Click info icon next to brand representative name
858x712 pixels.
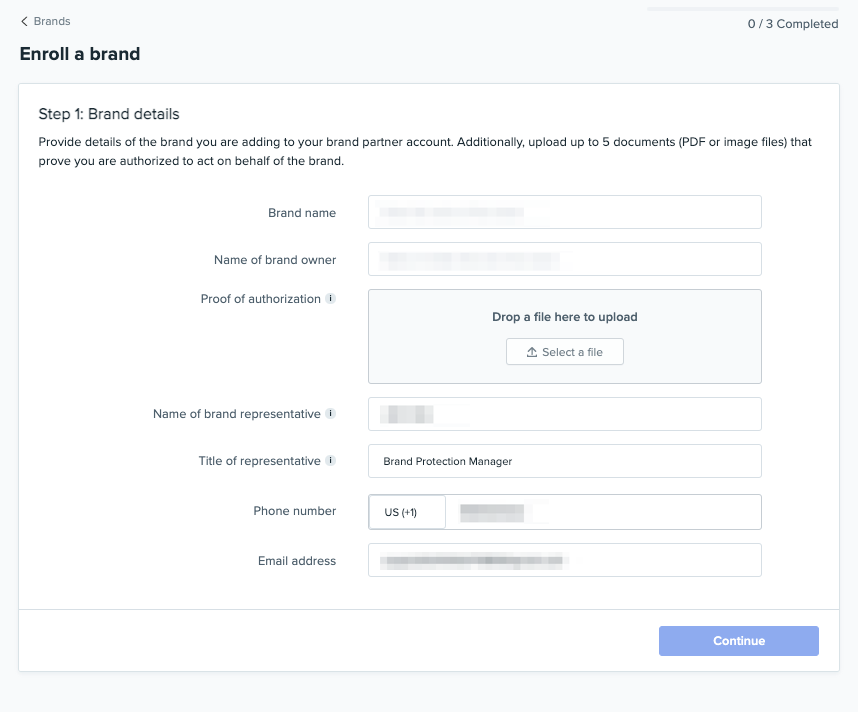(x=331, y=414)
